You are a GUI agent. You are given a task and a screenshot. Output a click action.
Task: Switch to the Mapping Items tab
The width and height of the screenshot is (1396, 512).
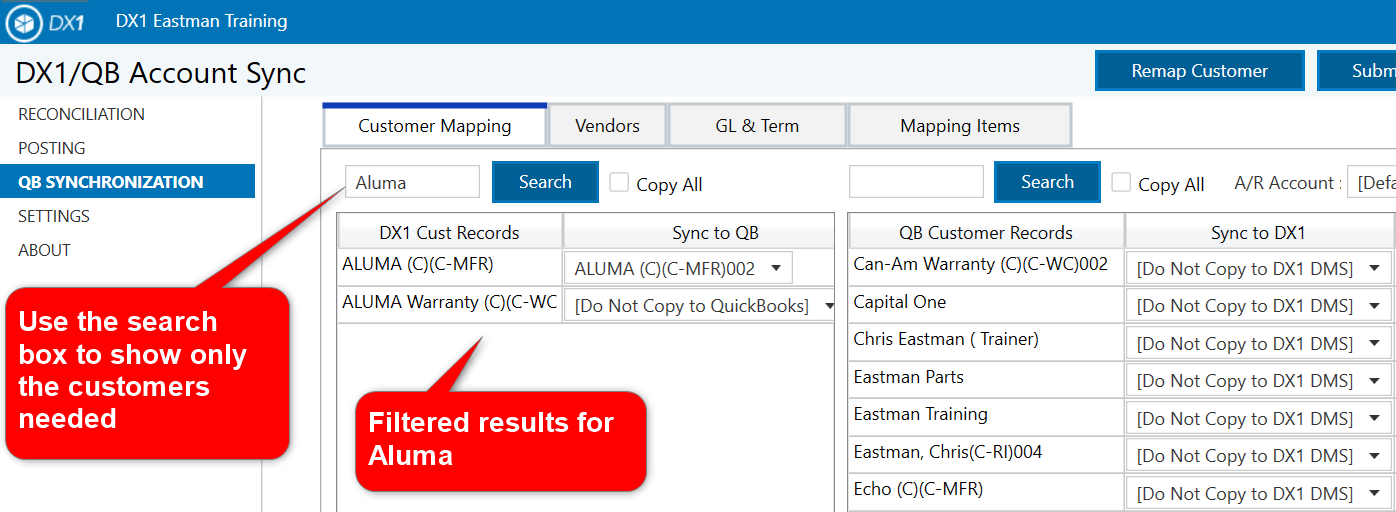(960, 126)
